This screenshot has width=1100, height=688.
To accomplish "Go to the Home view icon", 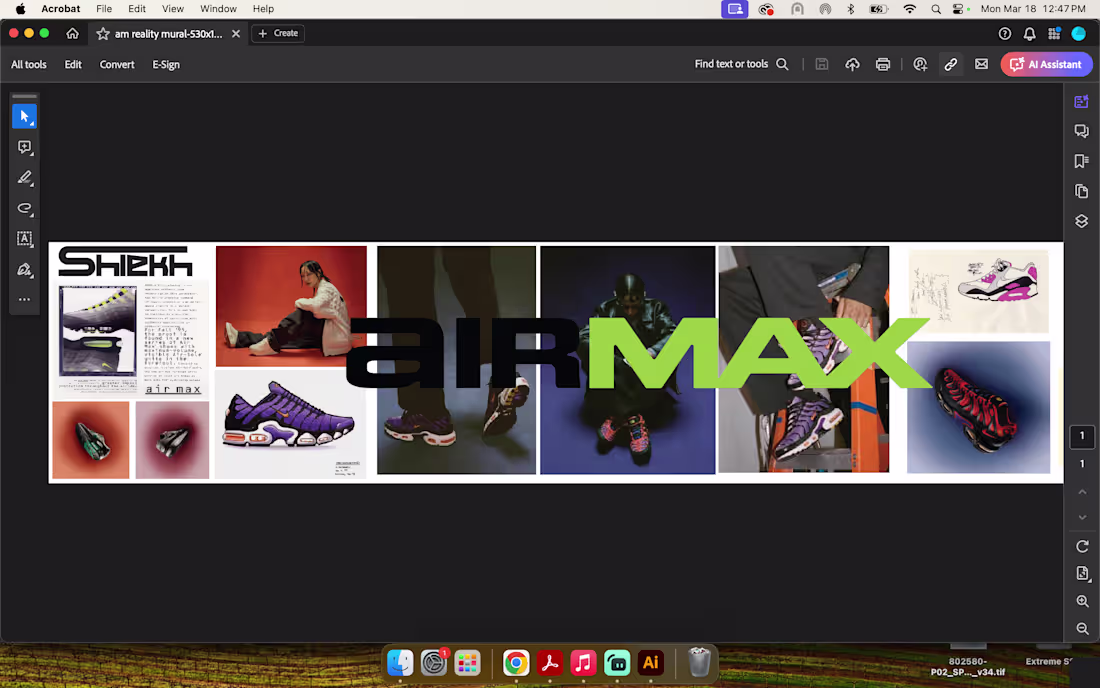I will (72, 34).
